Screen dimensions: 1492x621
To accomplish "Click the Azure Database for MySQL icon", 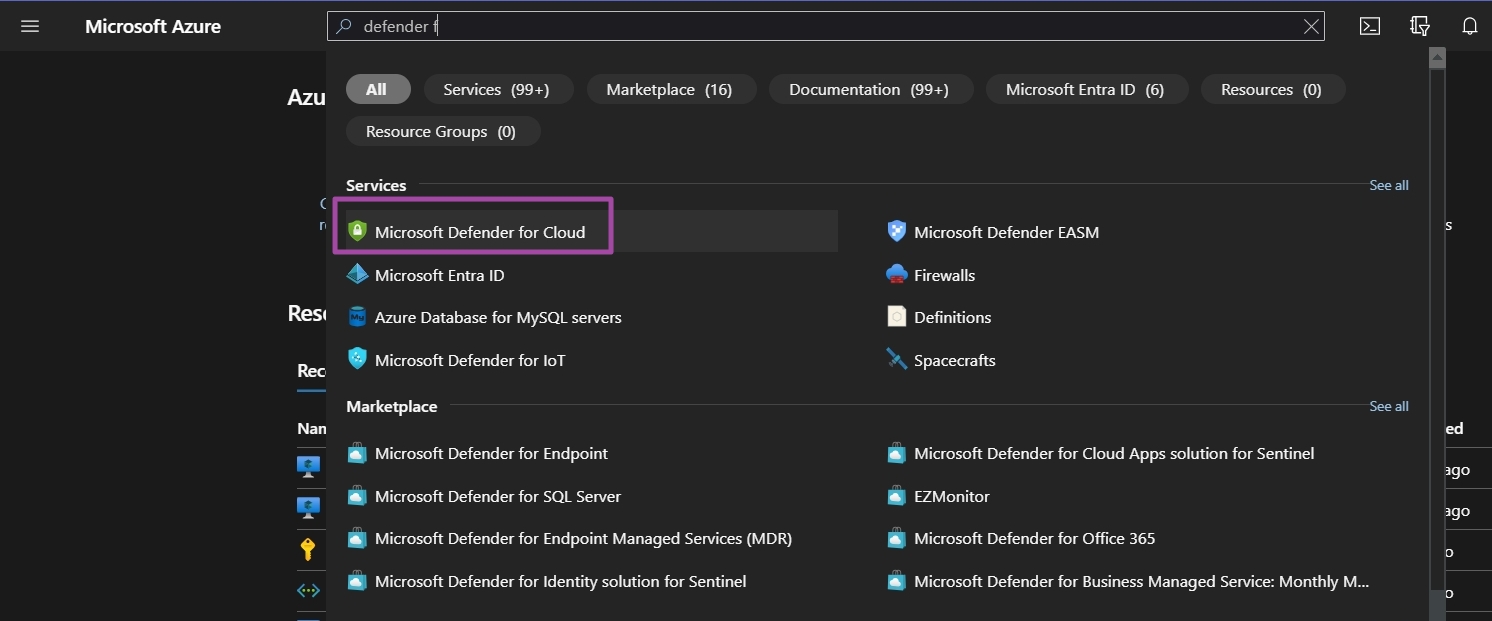I will point(357,317).
